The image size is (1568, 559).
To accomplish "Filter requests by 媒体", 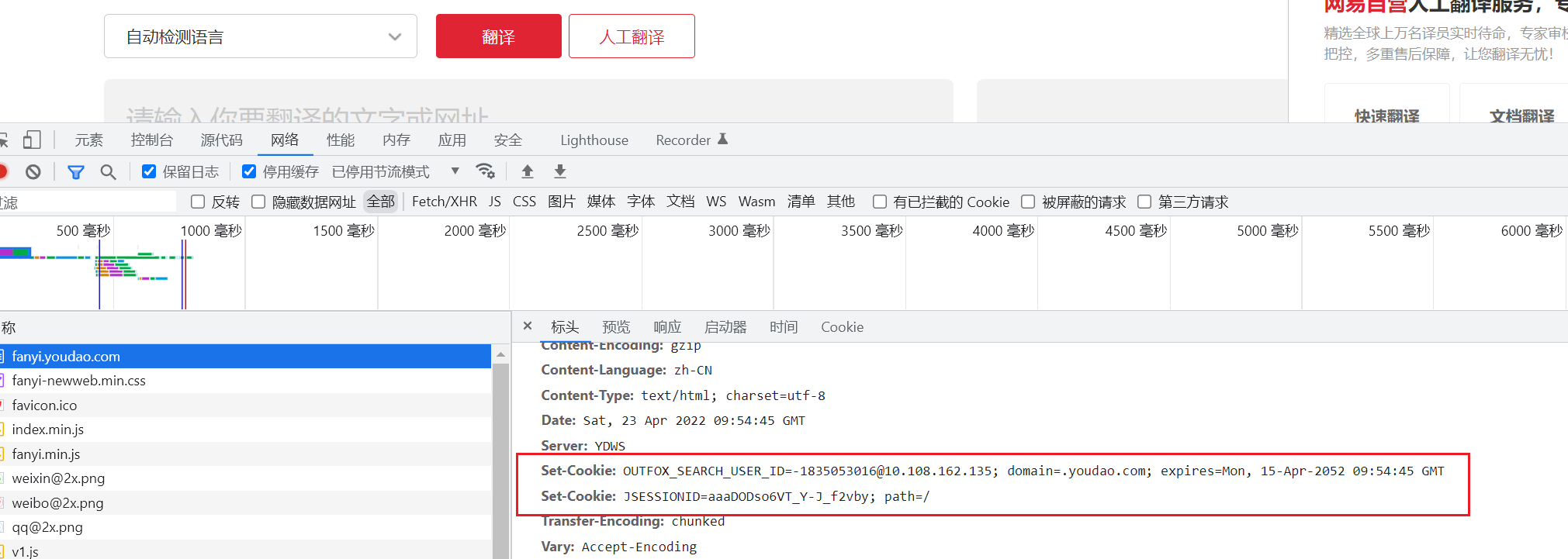I will [x=601, y=202].
